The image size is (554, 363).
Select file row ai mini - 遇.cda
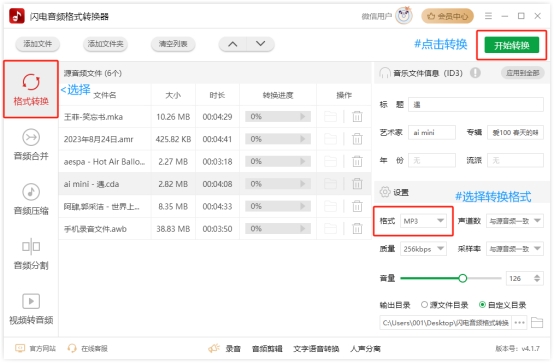[x=215, y=184]
